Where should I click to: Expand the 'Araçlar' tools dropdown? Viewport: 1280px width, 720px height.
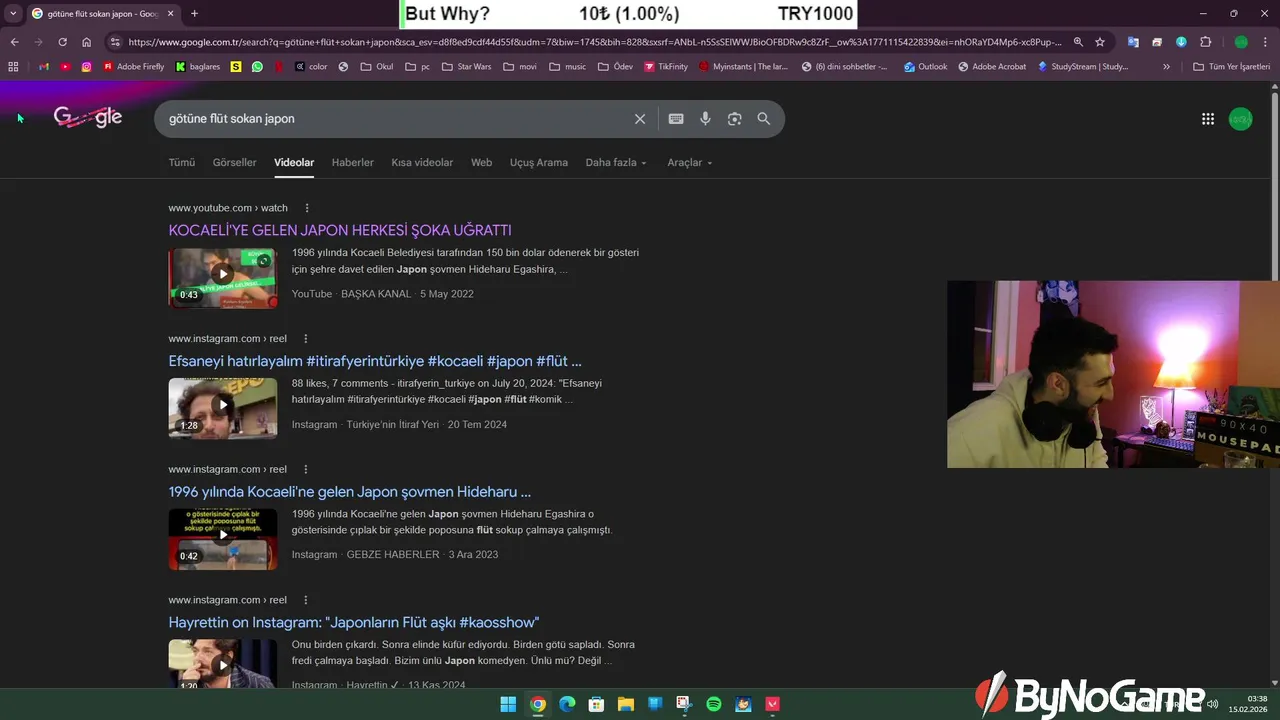pos(690,162)
